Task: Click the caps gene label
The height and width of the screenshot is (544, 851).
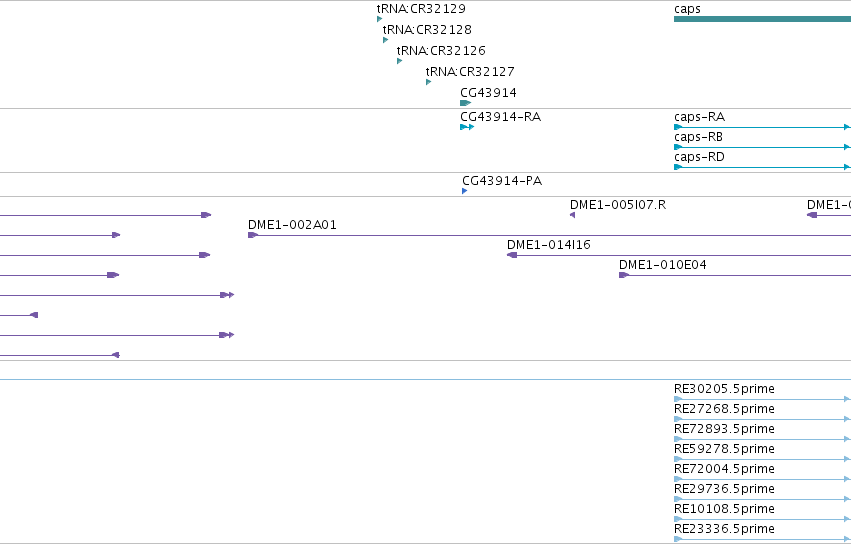Action: (687, 9)
